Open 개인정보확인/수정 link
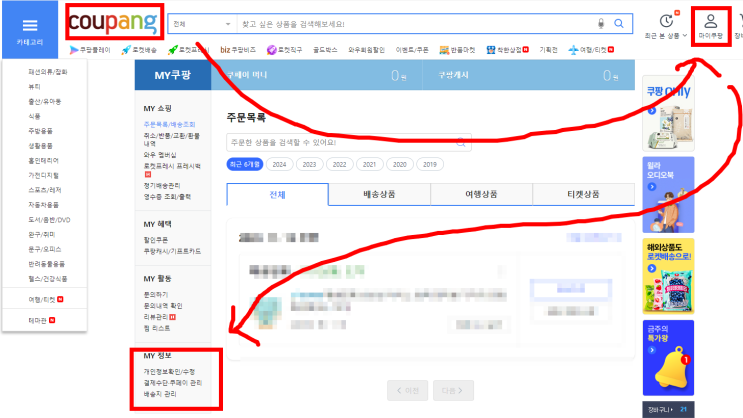This screenshot has height=418, width=743. [170, 372]
